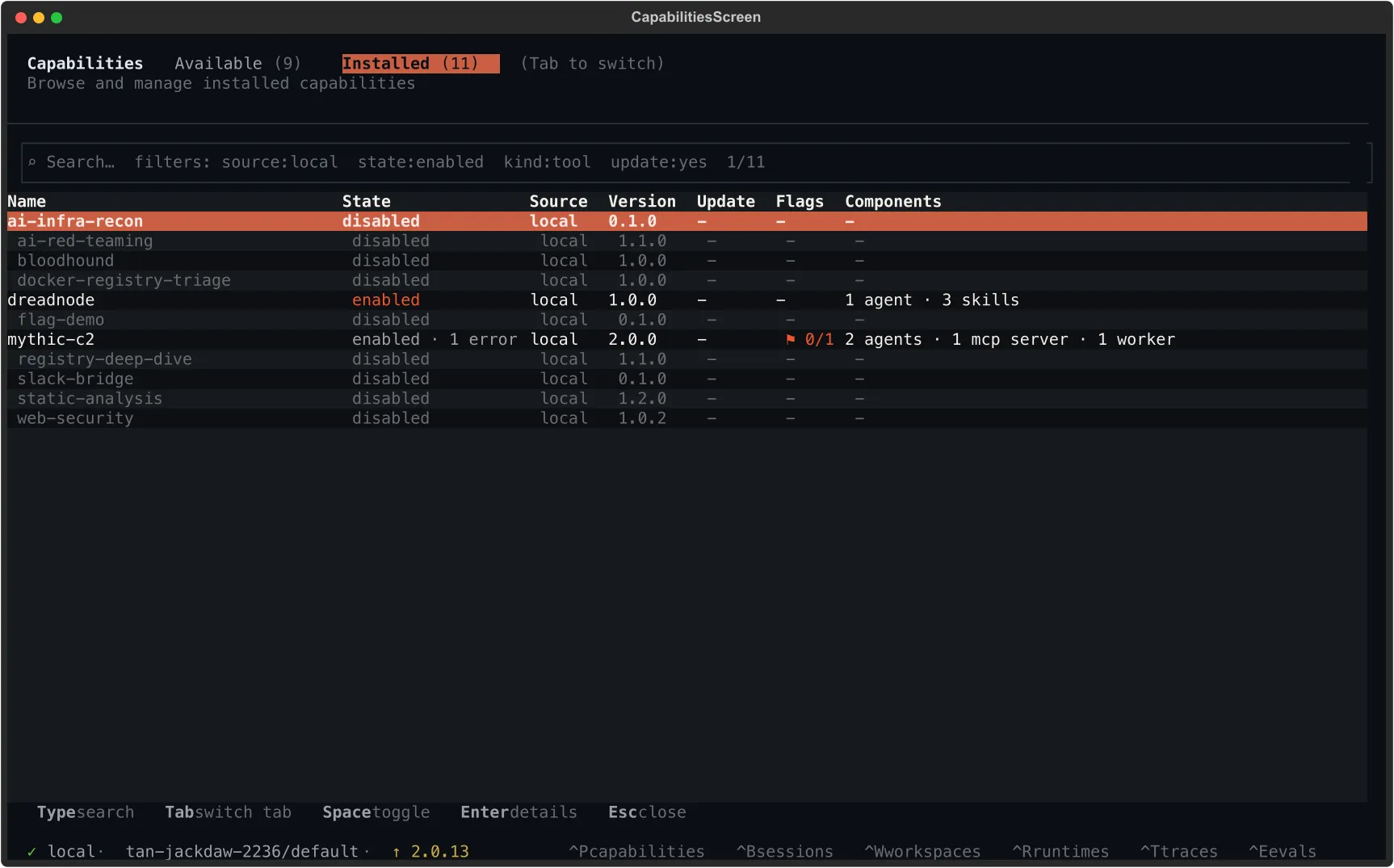Click the tan-jackdaw-2236/default workspace label
1394x868 pixels.
[x=242, y=852]
